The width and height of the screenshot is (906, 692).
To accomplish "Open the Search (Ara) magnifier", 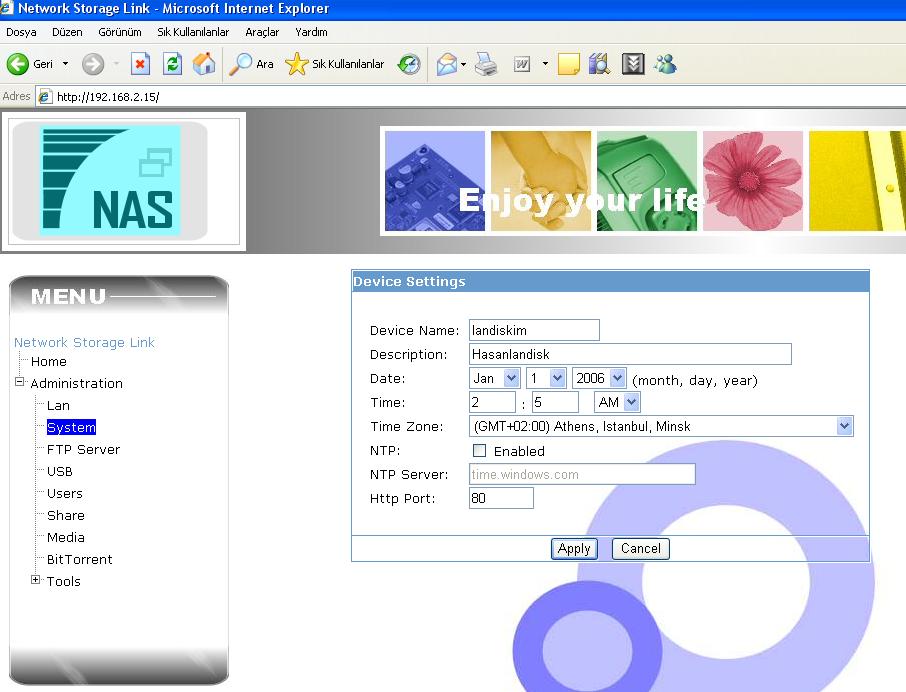I will (240, 64).
